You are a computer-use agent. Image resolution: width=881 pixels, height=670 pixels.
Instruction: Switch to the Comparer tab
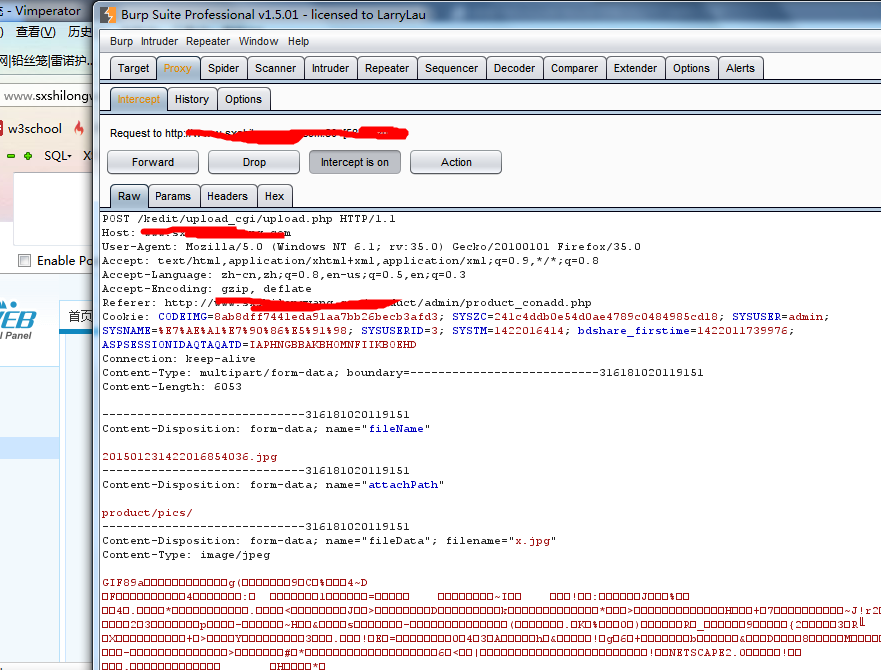click(574, 68)
